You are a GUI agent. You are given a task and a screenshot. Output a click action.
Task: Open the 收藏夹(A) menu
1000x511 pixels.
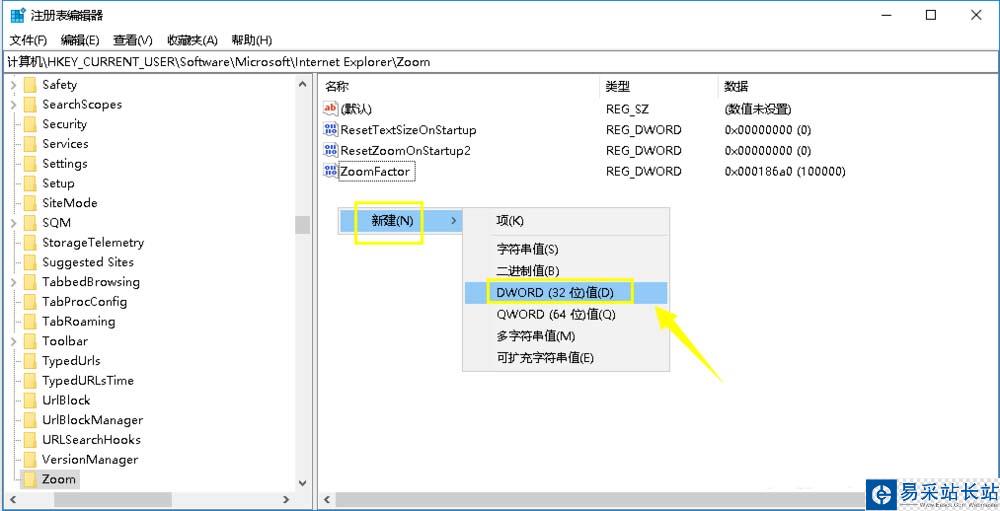(193, 40)
